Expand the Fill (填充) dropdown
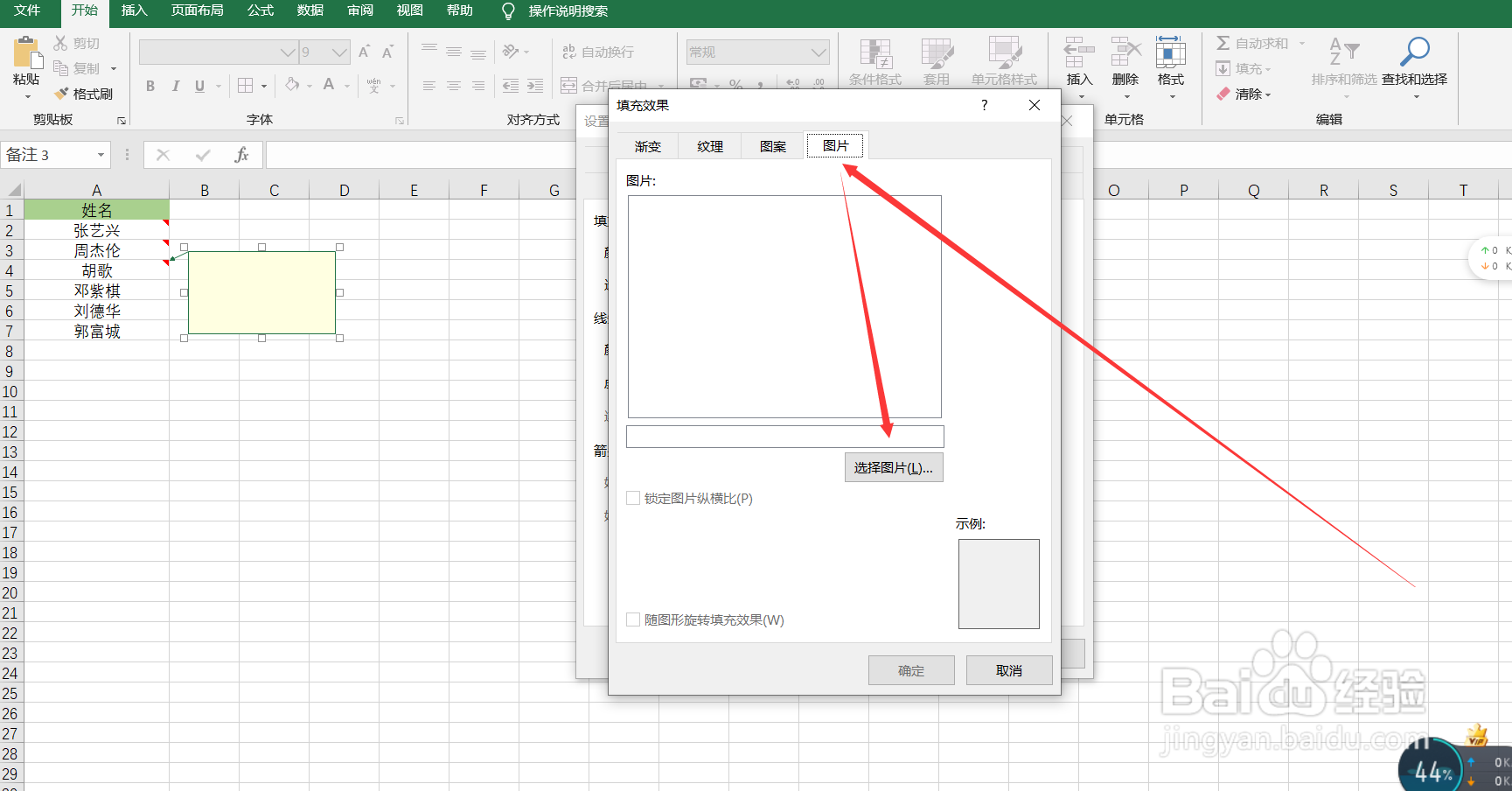 1268,69
